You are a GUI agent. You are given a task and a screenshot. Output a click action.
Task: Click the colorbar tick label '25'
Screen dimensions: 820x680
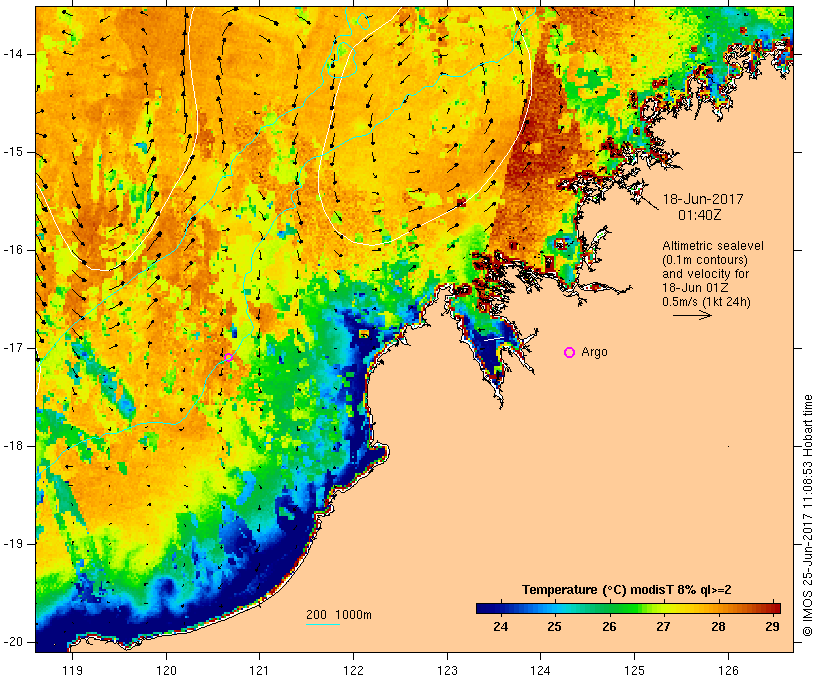tap(555, 626)
